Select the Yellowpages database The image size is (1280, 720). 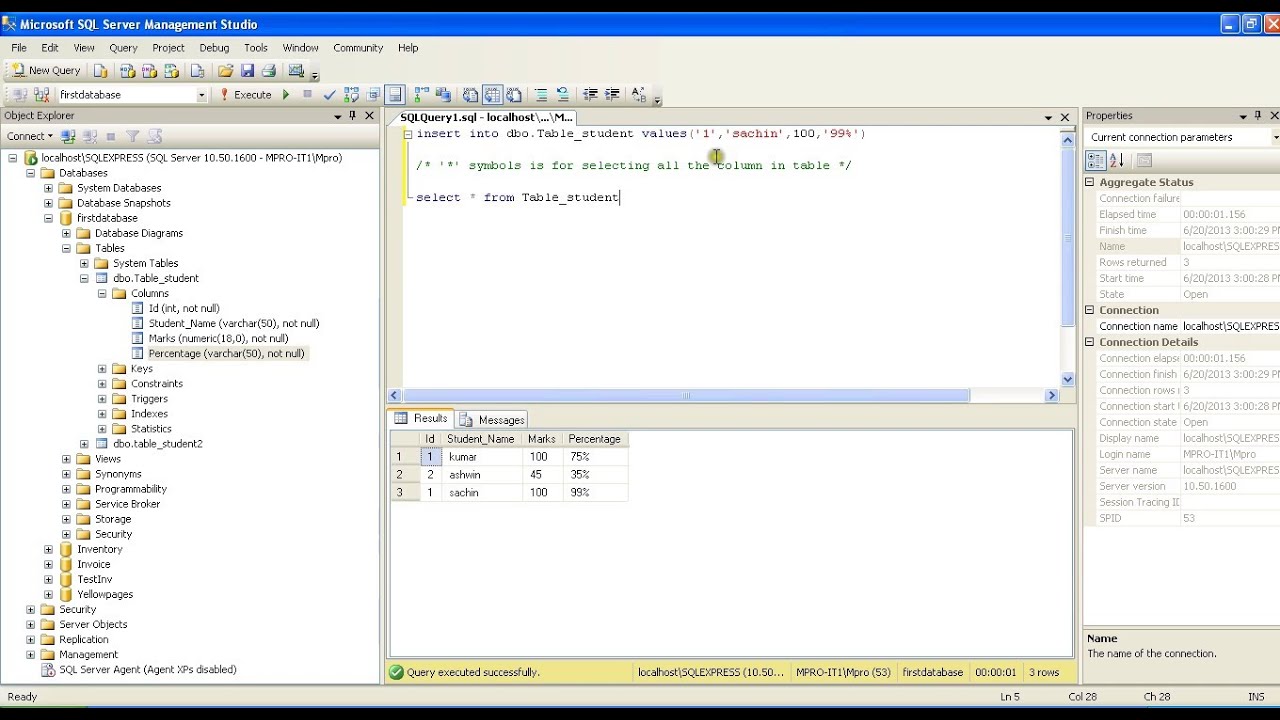pyautogui.click(x=105, y=594)
